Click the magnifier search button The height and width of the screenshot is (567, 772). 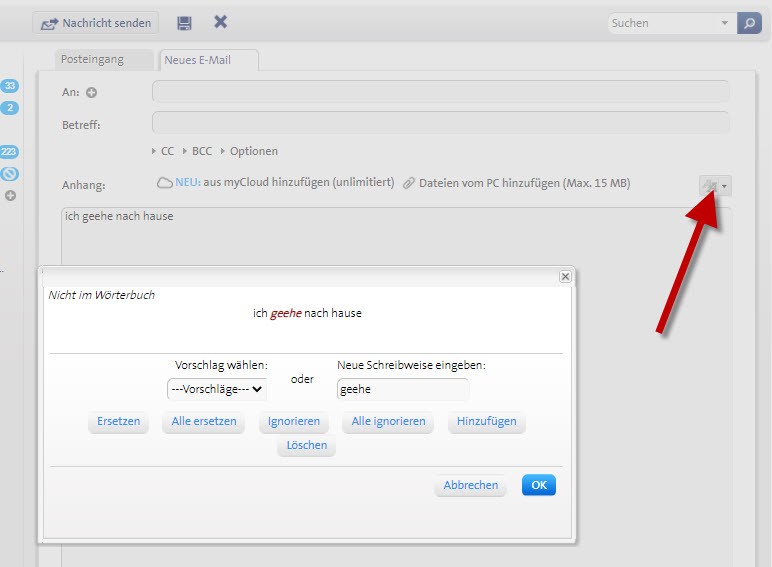749,23
